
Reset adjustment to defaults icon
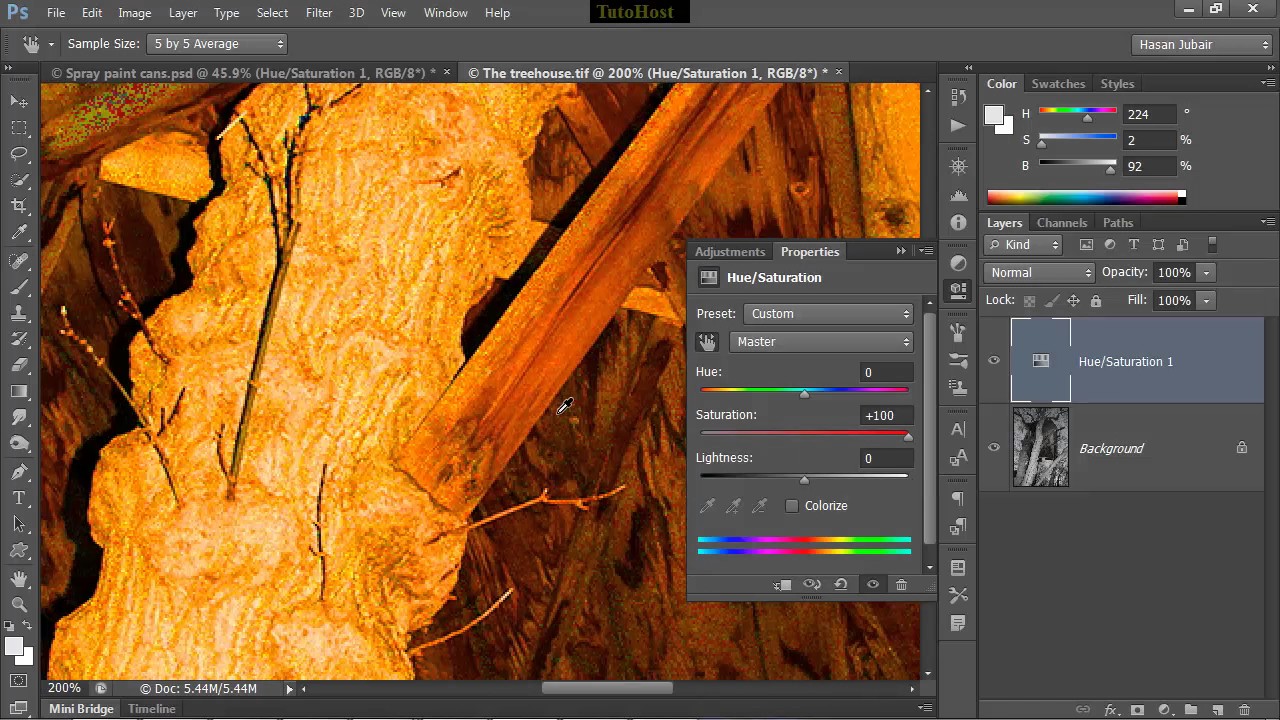point(841,585)
